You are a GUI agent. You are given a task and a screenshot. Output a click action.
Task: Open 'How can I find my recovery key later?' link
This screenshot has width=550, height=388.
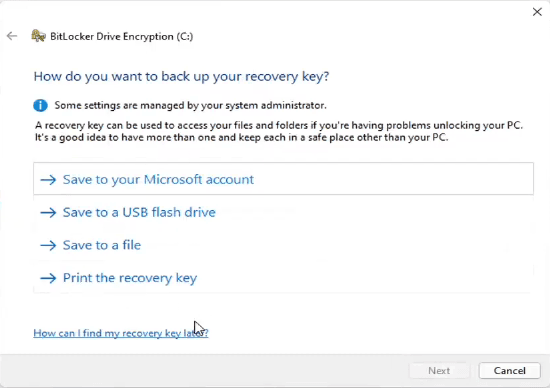(x=121, y=333)
